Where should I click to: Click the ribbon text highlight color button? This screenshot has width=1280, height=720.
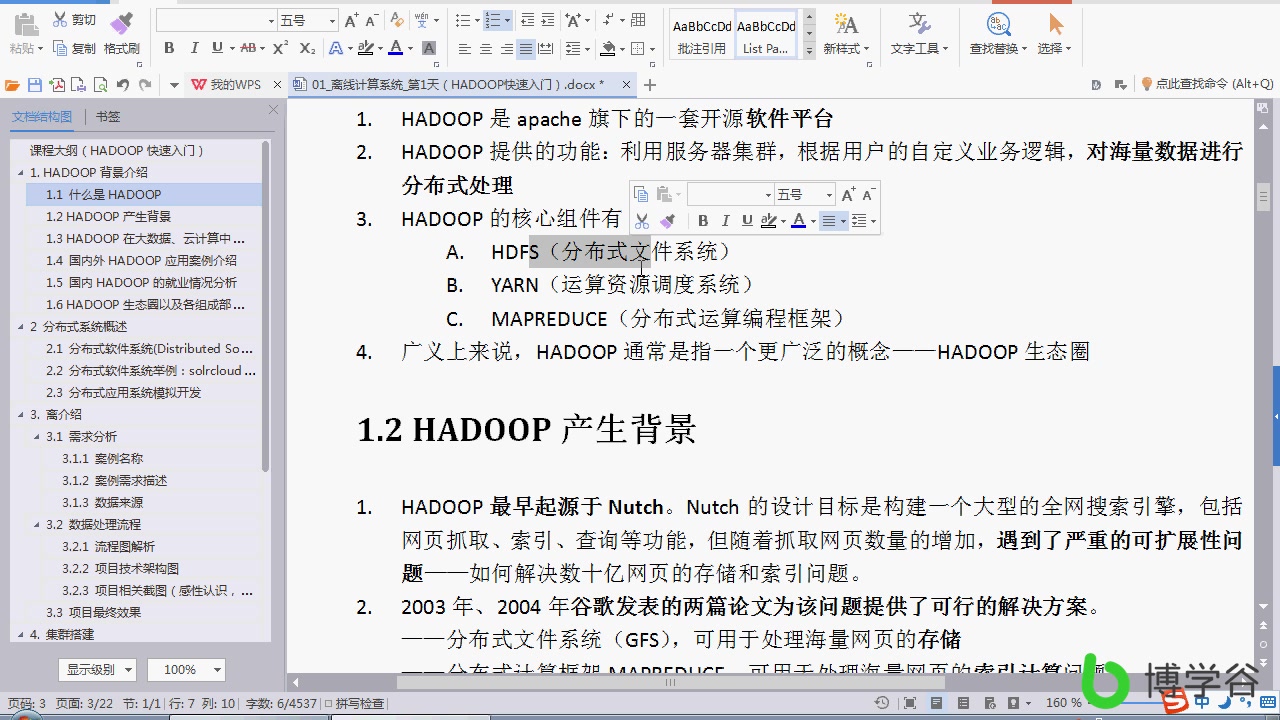point(365,48)
